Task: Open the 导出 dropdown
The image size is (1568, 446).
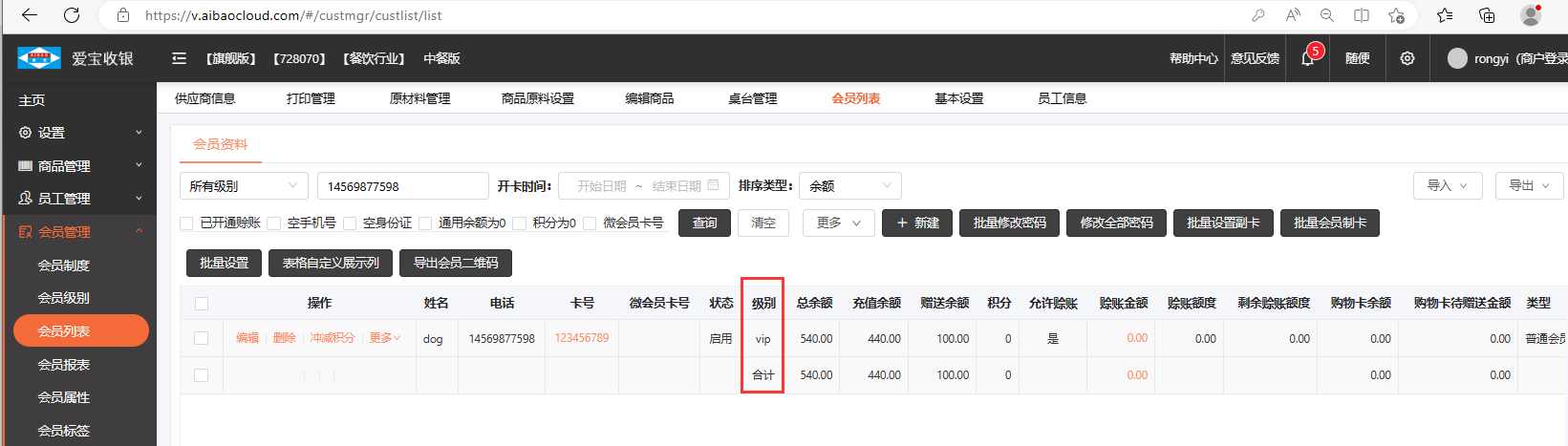Action: (x=1529, y=185)
